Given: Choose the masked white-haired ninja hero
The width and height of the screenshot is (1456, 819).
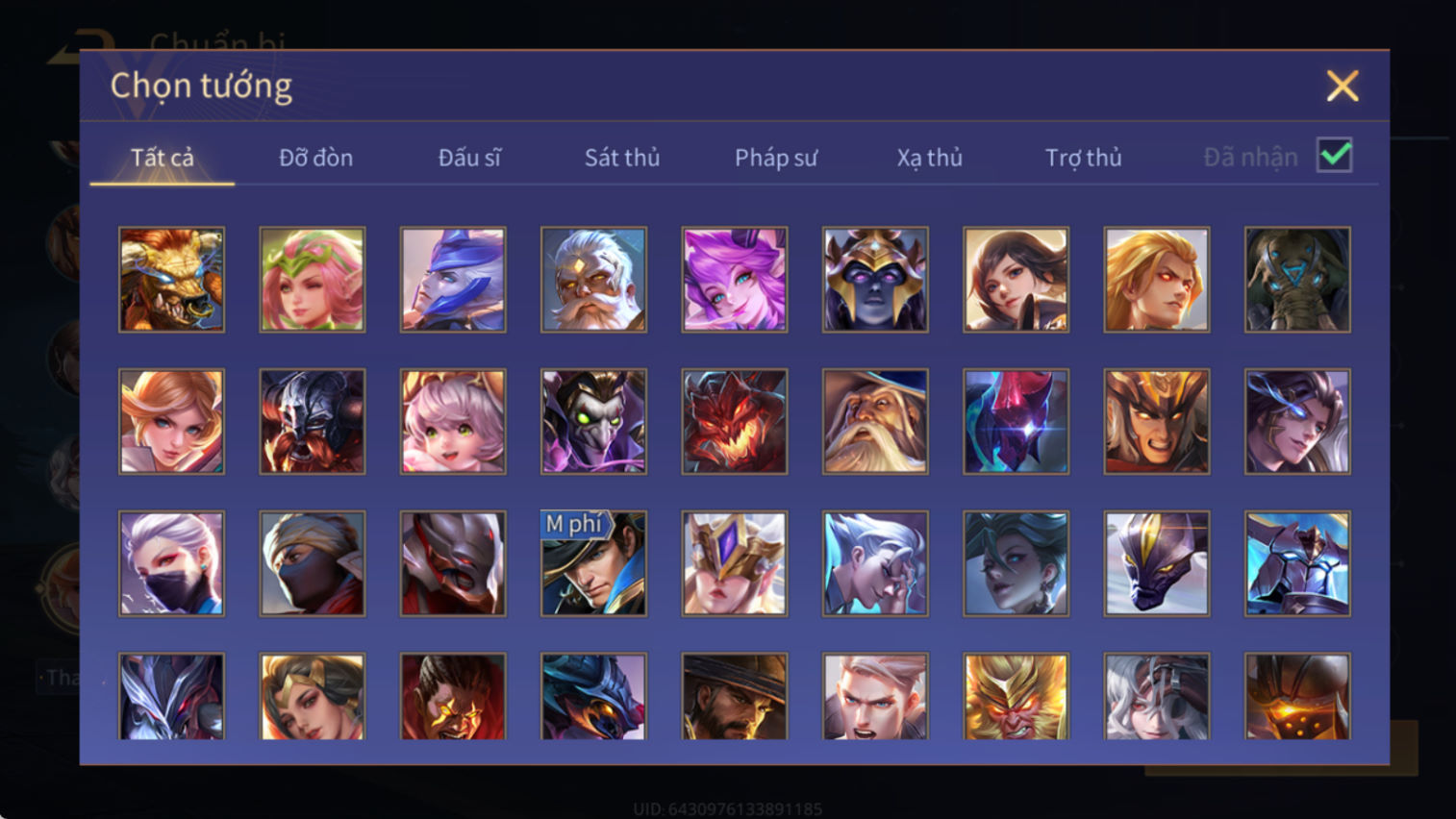Looking at the screenshot, I should click(171, 563).
